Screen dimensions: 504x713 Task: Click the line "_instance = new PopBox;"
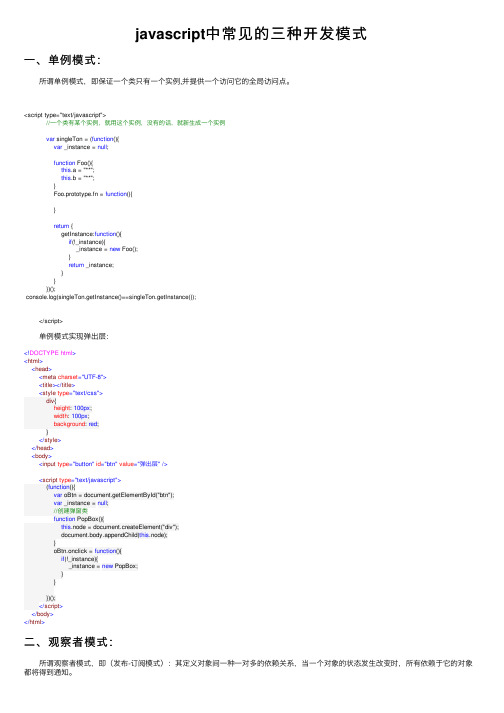coord(103,566)
